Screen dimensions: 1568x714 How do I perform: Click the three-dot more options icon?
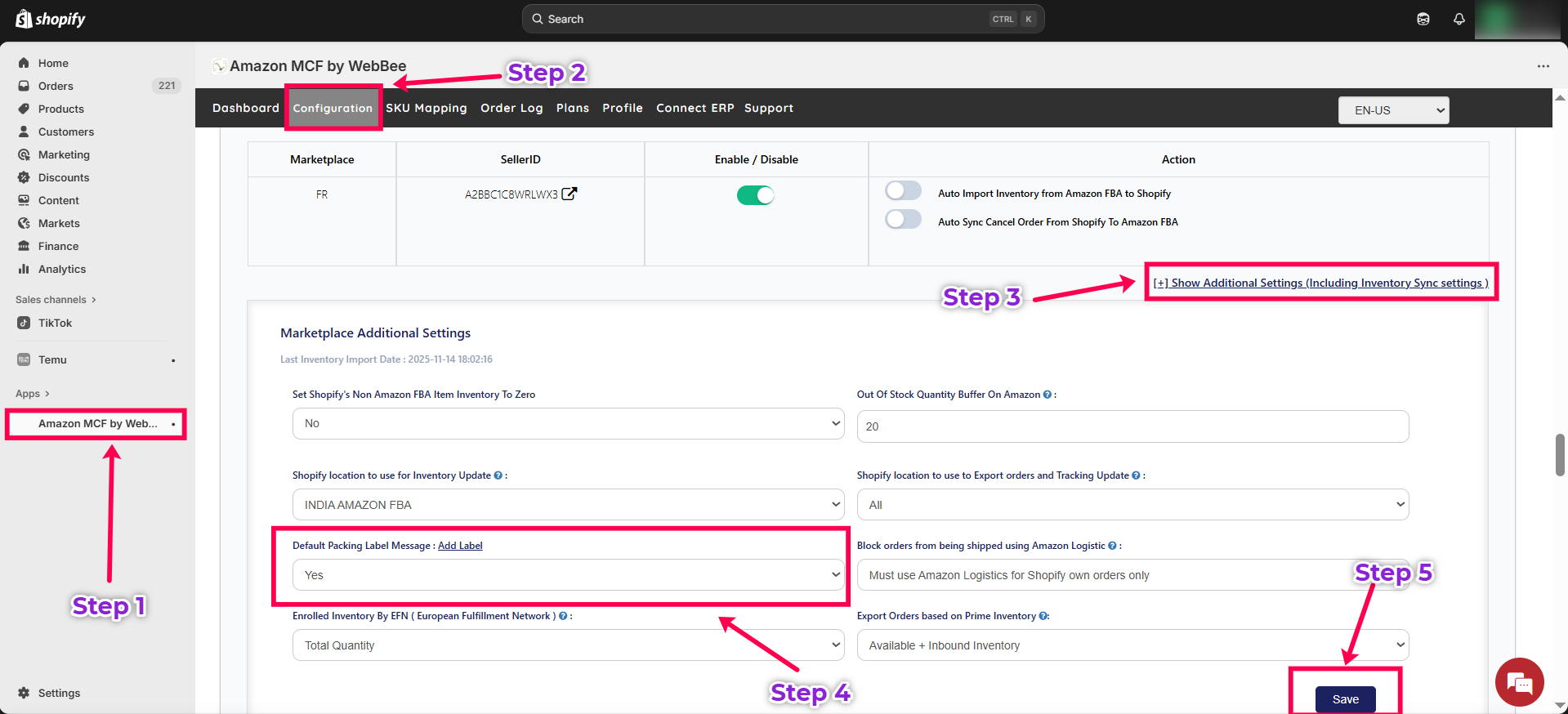(1543, 66)
